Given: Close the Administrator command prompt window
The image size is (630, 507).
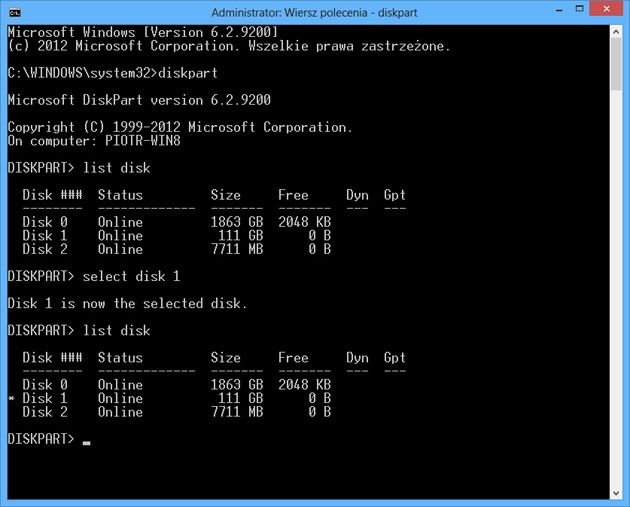Looking at the screenshot, I should coord(607,9).
